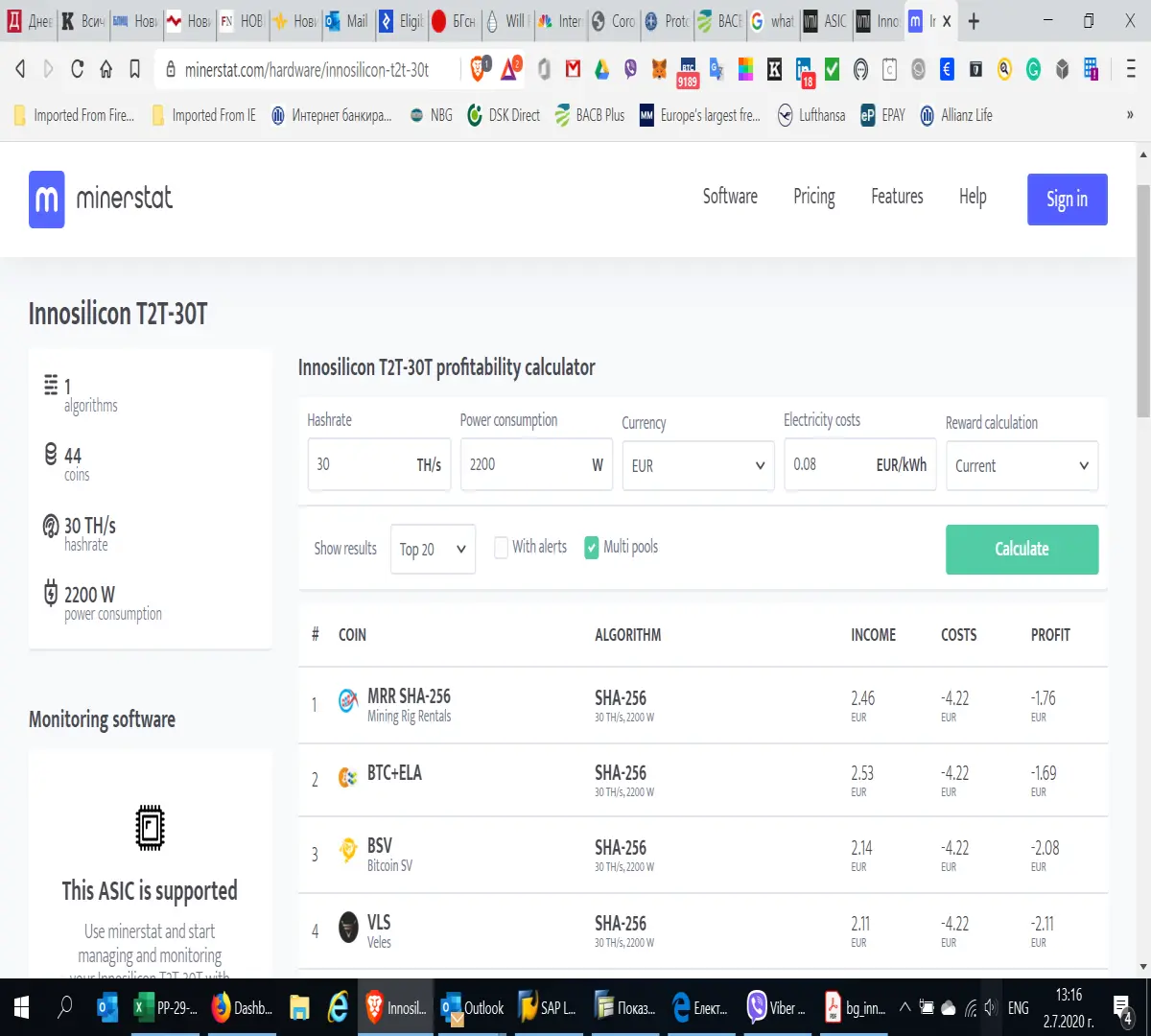Click the ALGORITHM column header
This screenshot has width=1151, height=1036.
click(627, 635)
